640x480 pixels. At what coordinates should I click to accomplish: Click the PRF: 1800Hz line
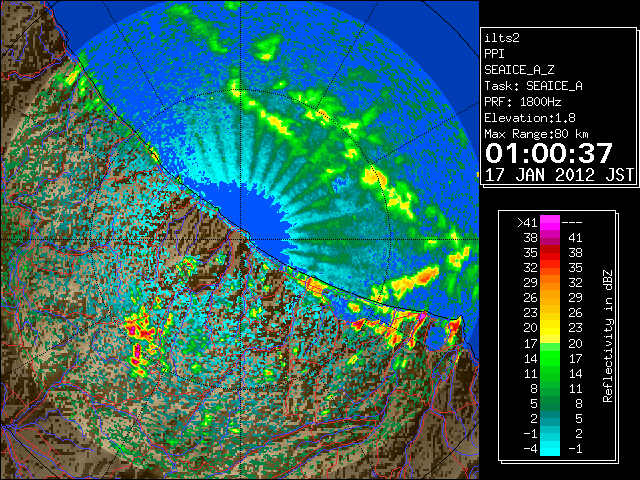tap(522, 102)
